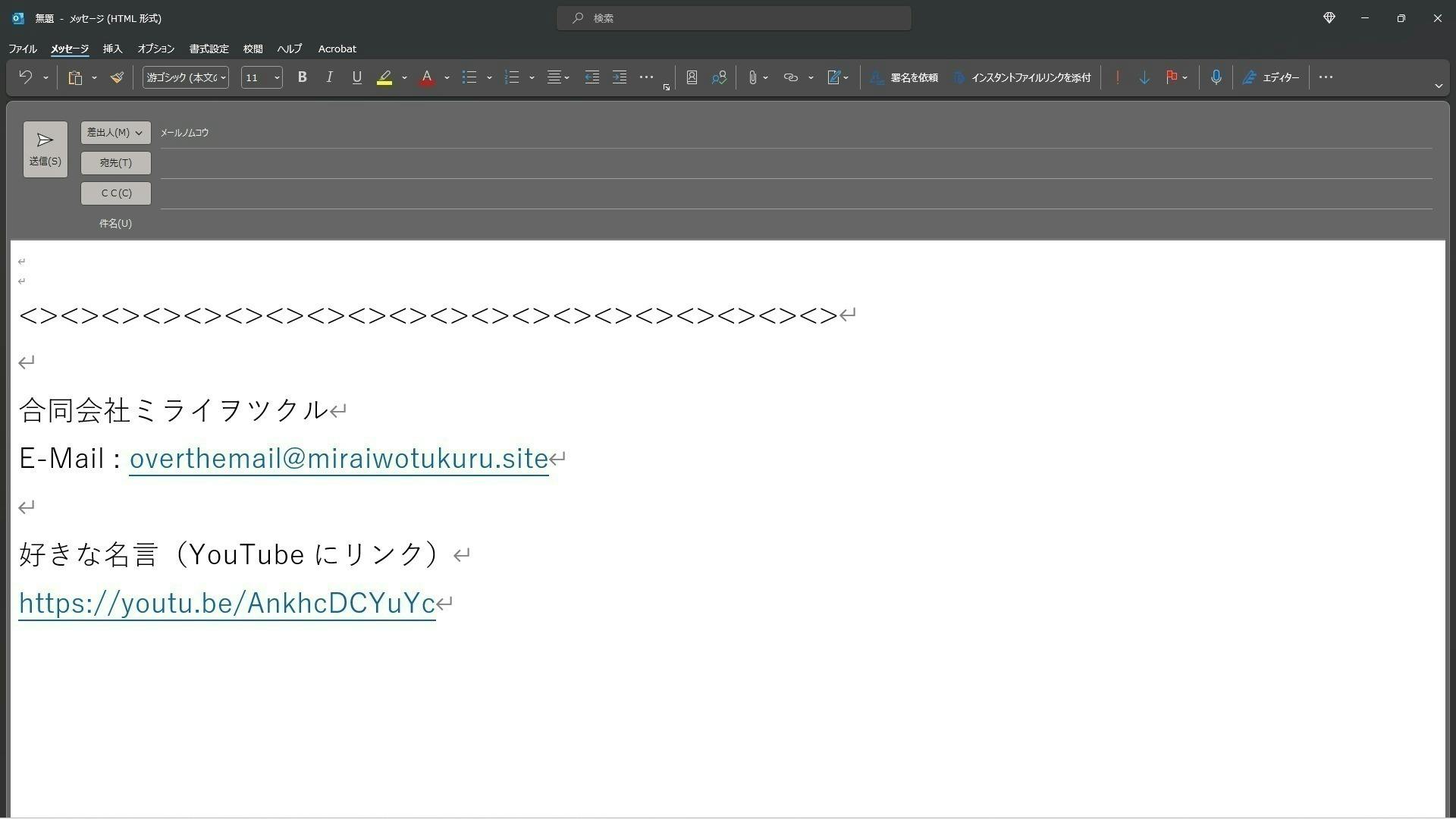Select the Format Painter brush

(x=117, y=77)
